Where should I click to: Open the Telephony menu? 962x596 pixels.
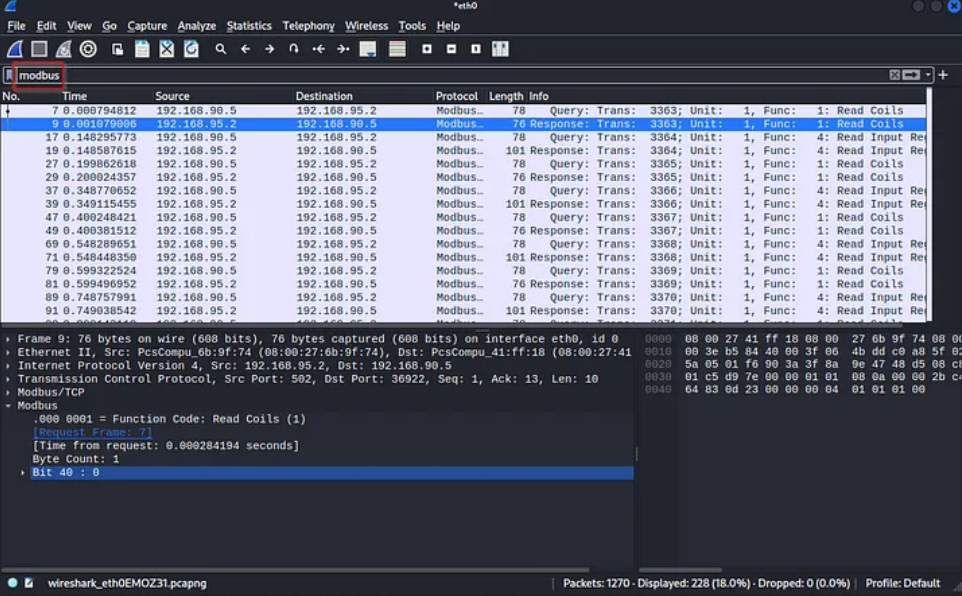[x=308, y=25]
